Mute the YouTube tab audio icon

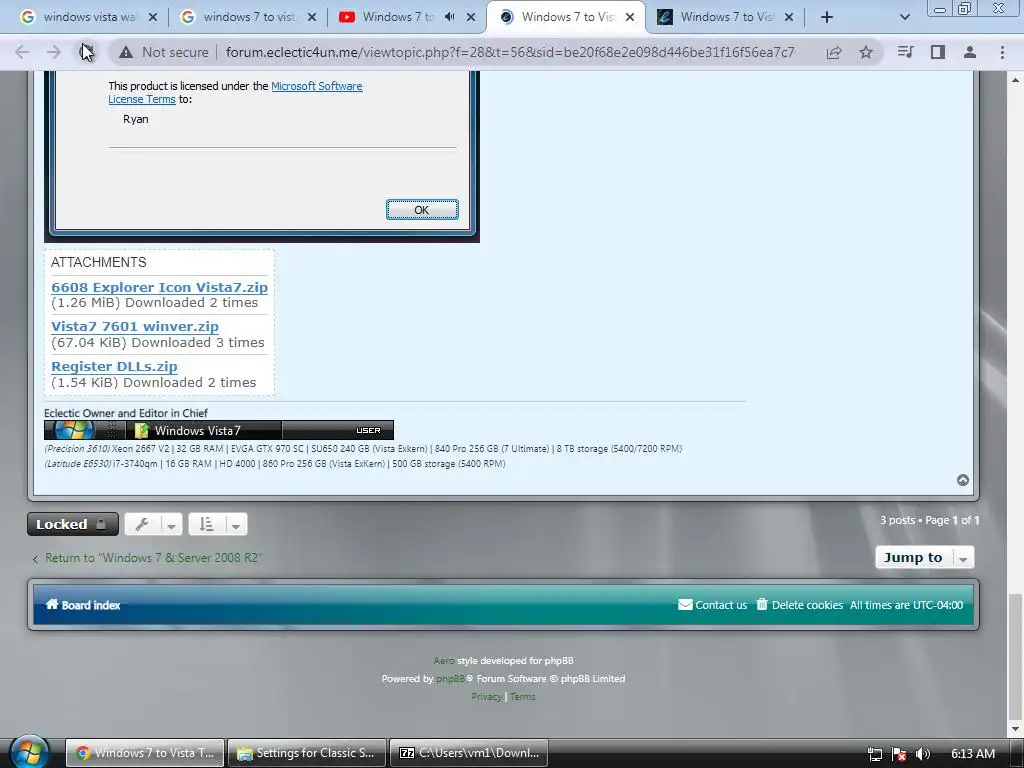[449, 17]
